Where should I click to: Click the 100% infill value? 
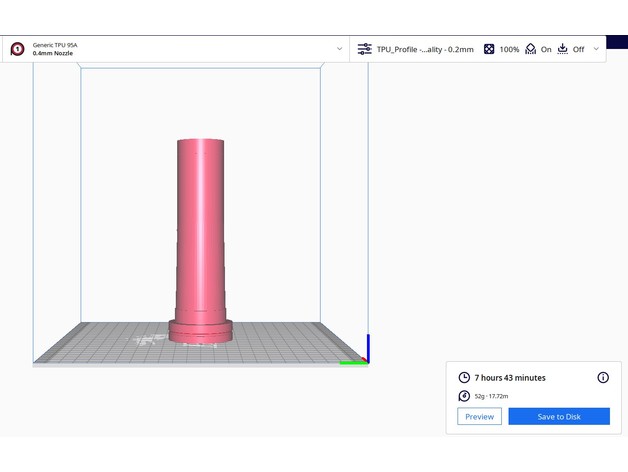(x=509, y=49)
